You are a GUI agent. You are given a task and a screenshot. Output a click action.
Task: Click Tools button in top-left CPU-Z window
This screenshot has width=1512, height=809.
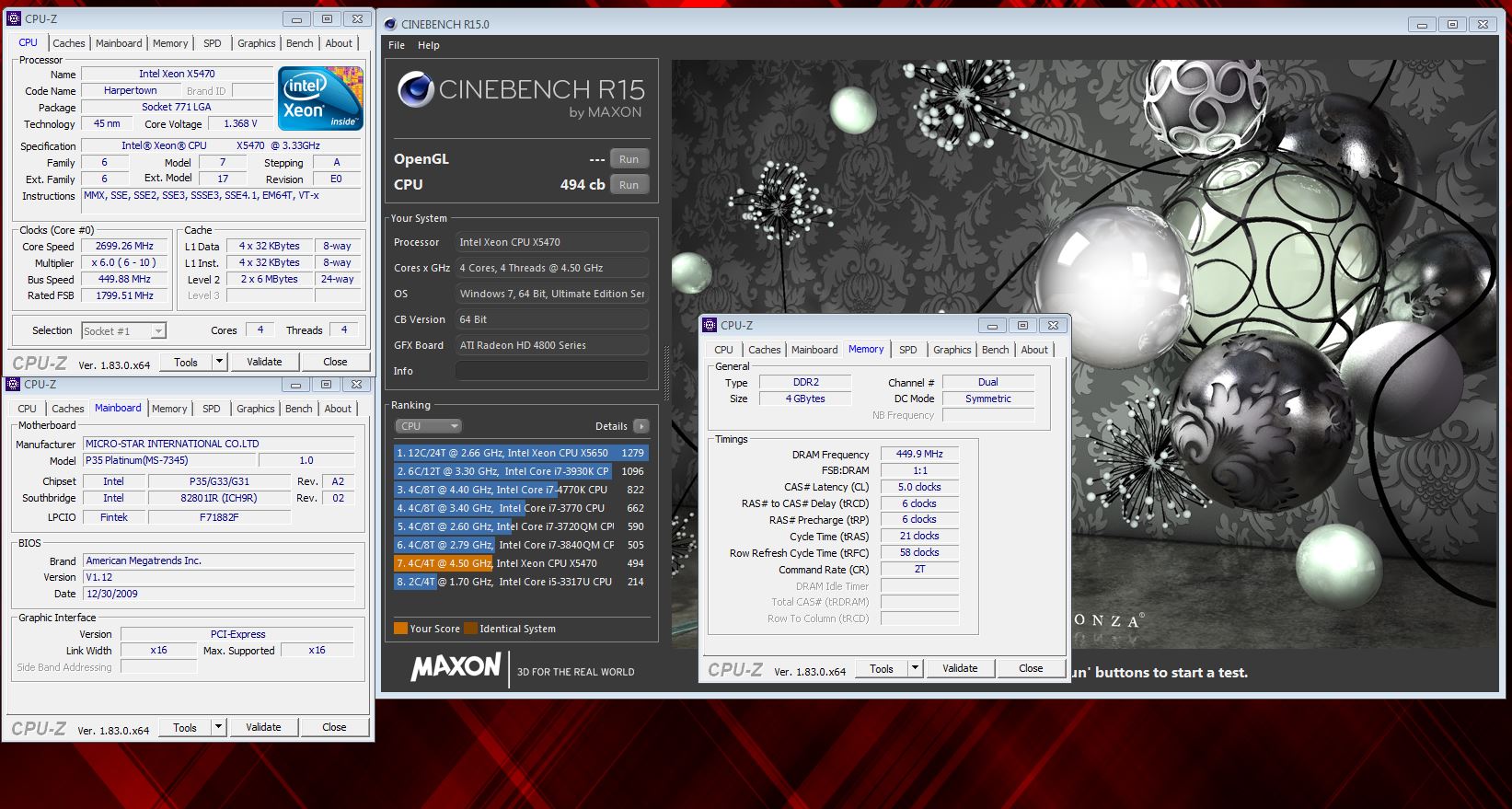click(186, 362)
